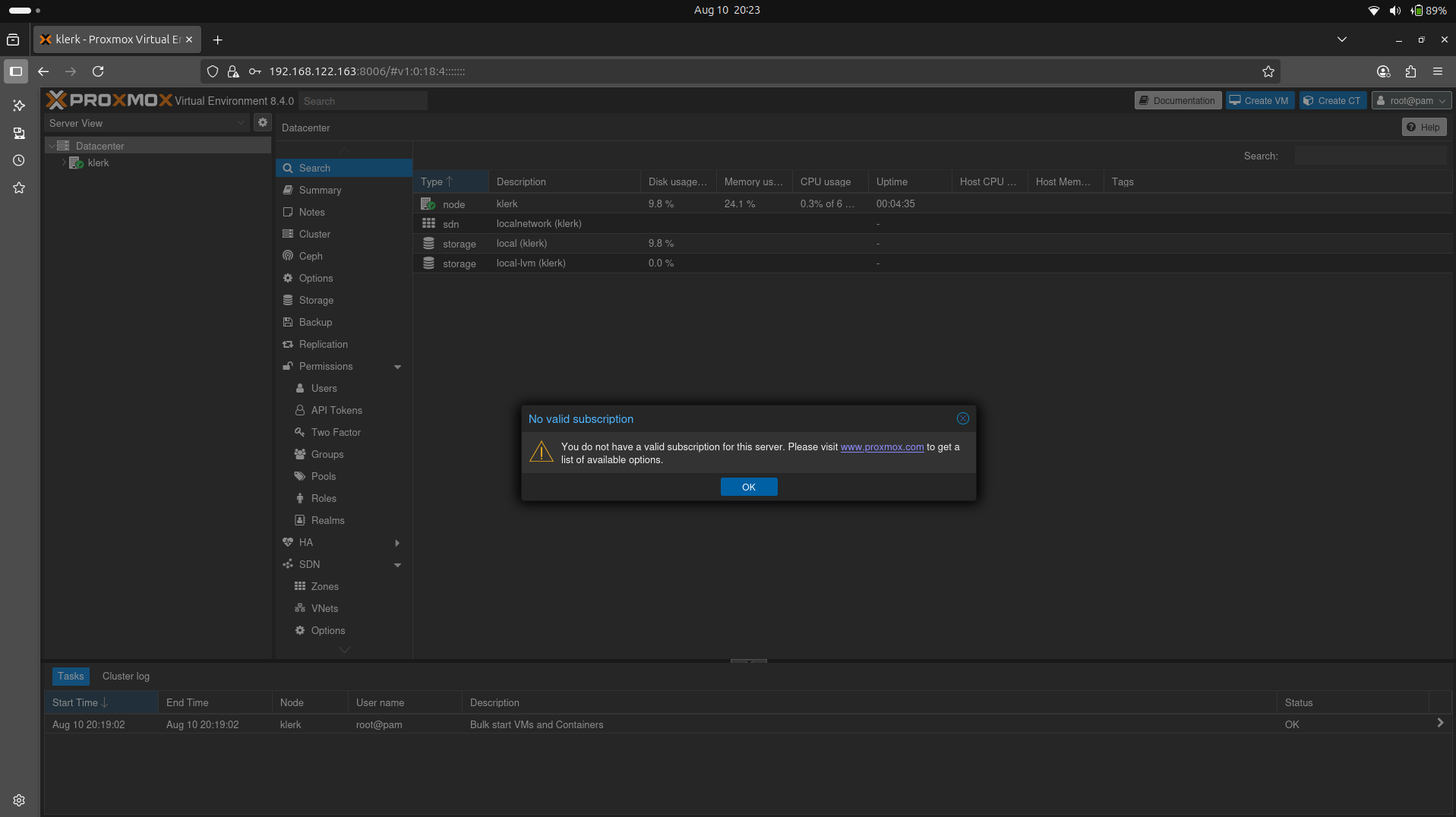Click the Proxmox header search field
Viewport: 1456px width, 817px height.
coord(363,101)
